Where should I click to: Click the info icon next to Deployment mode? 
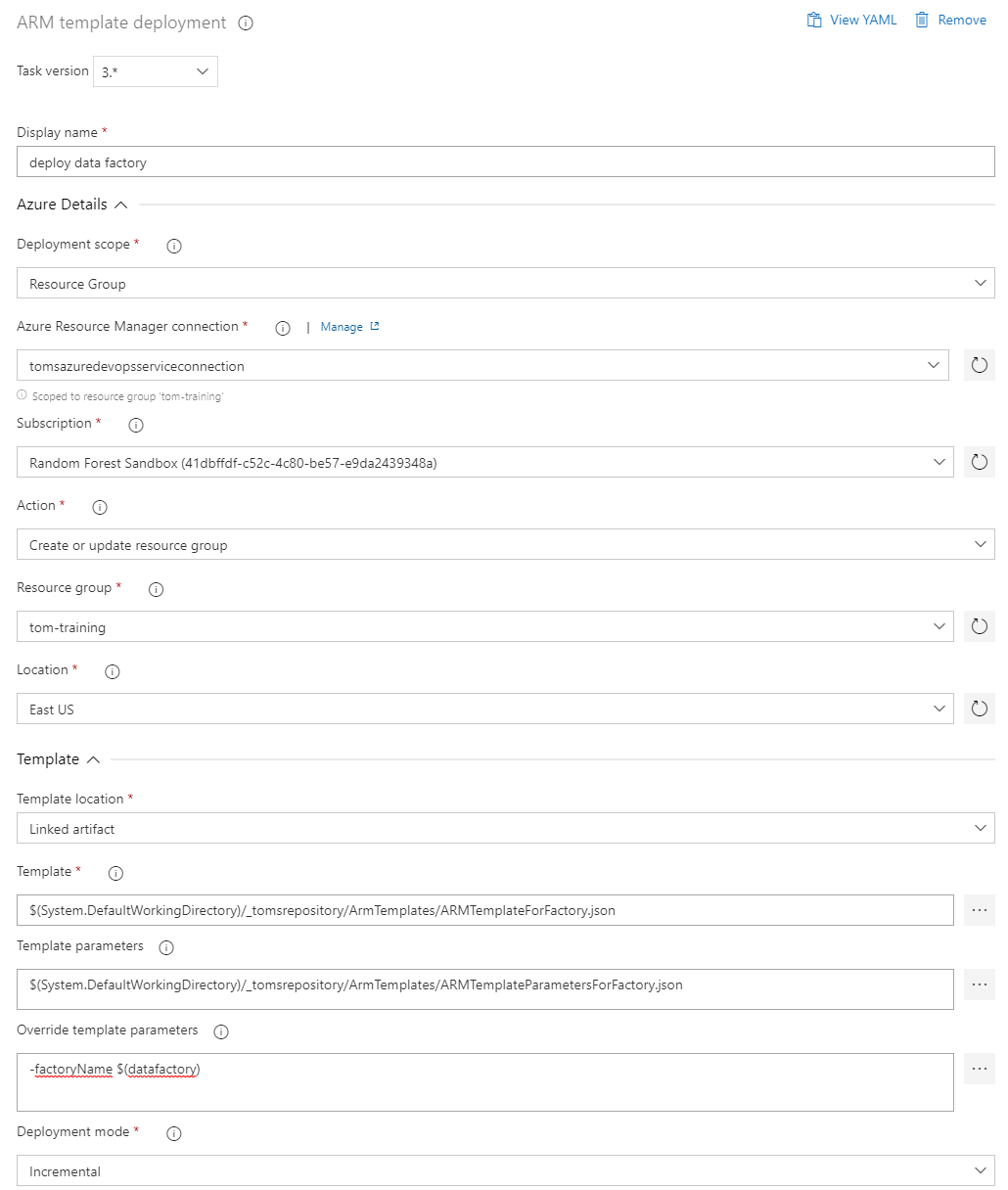(x=174, y=1134)
